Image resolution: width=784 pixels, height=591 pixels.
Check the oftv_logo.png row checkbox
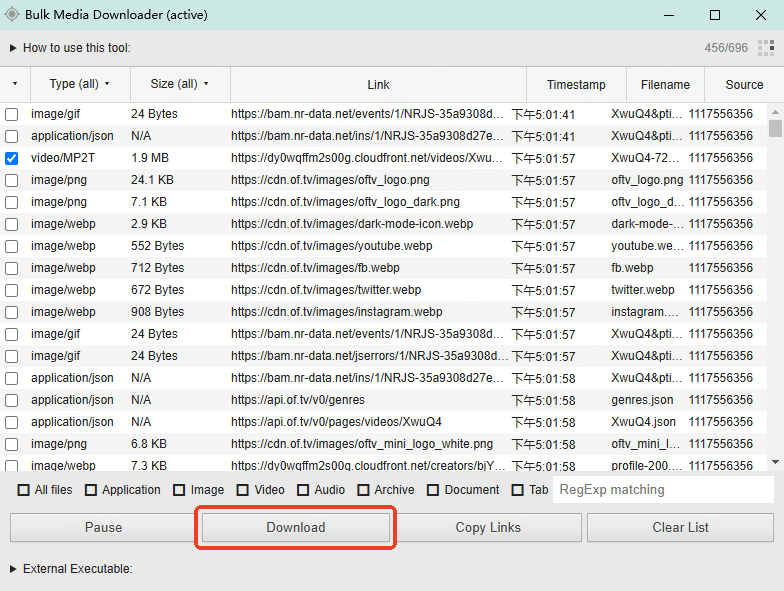(x=12, y=180)
